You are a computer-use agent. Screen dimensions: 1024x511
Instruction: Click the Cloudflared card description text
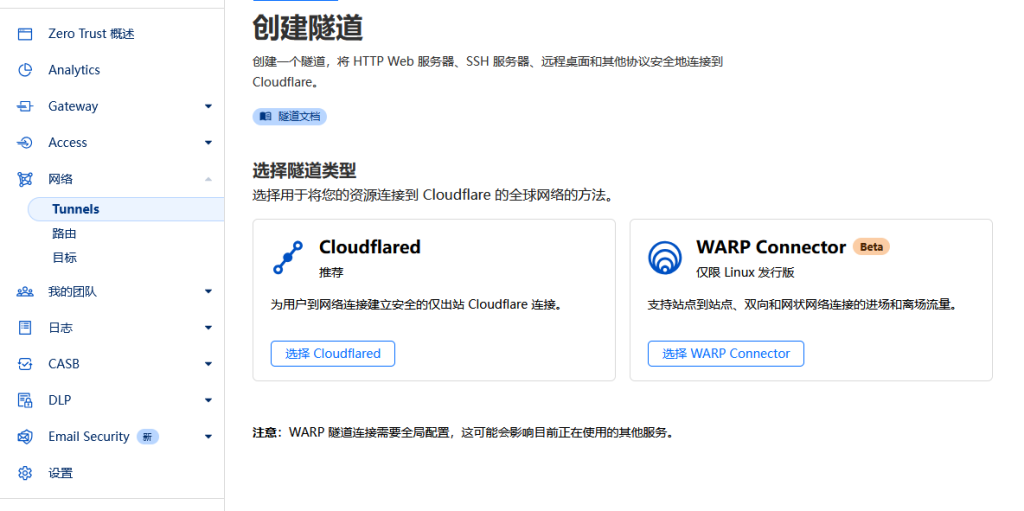point(417,305)
